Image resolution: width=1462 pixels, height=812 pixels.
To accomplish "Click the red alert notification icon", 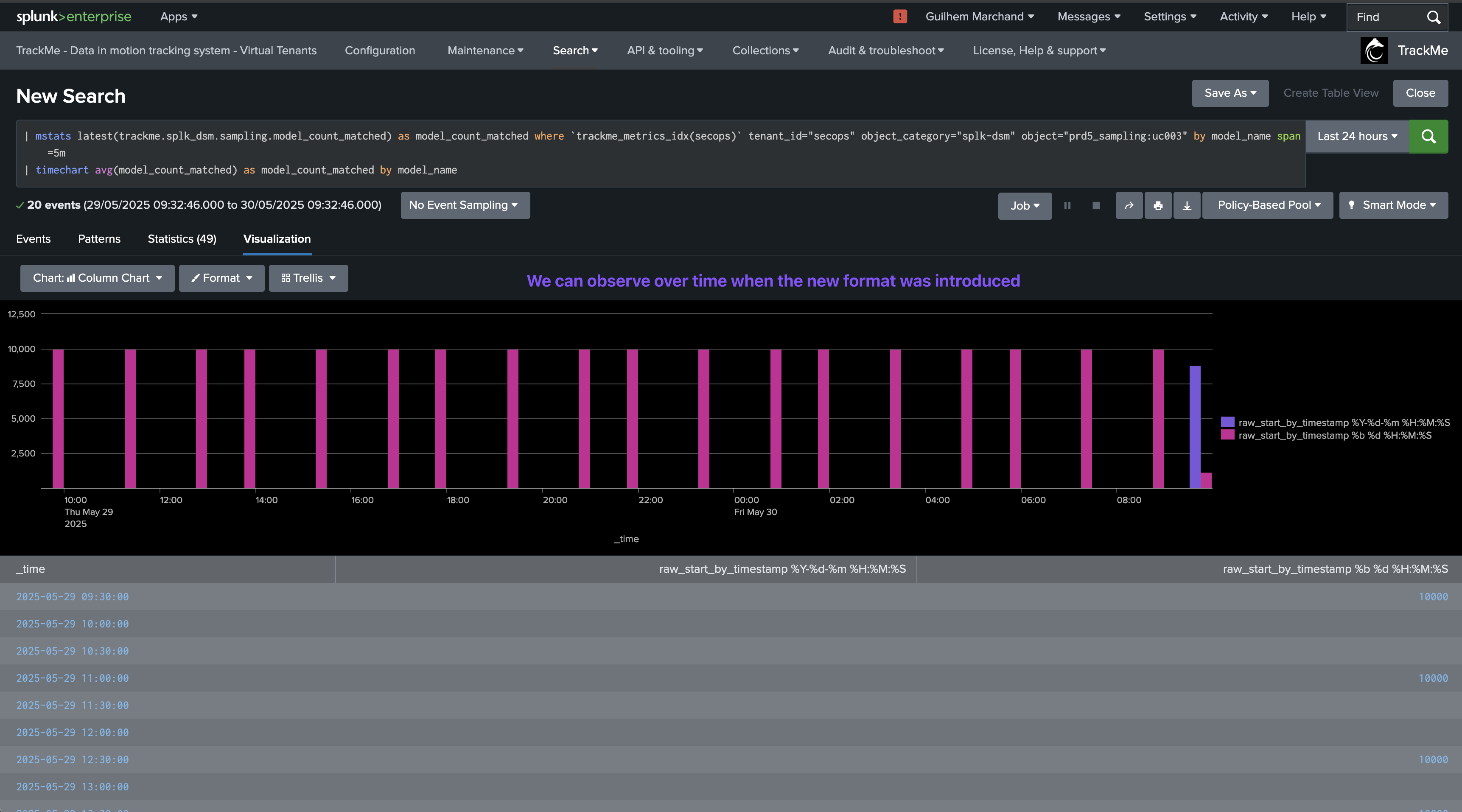I will point(899,17).
